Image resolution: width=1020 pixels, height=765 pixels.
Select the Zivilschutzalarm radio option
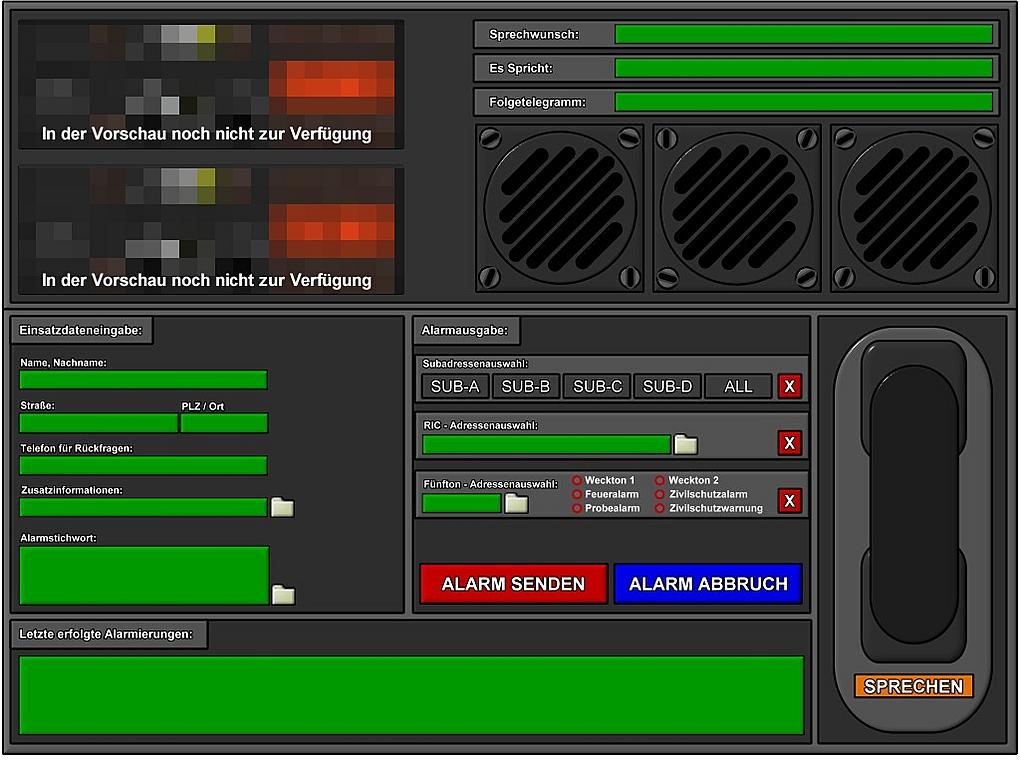coord(660,494)
